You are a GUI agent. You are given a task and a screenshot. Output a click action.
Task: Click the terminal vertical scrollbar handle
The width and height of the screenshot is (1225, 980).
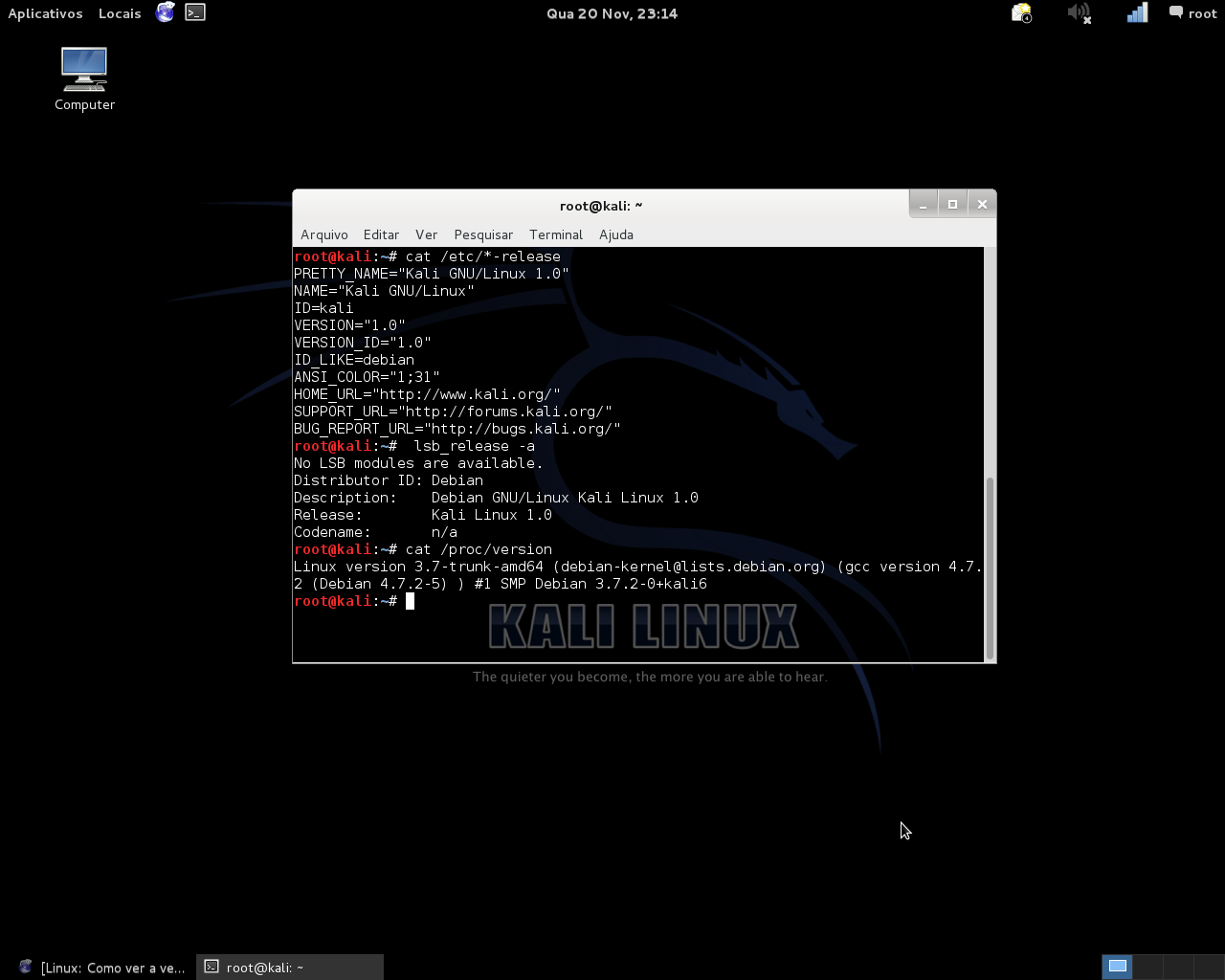[x=990, y=568]
